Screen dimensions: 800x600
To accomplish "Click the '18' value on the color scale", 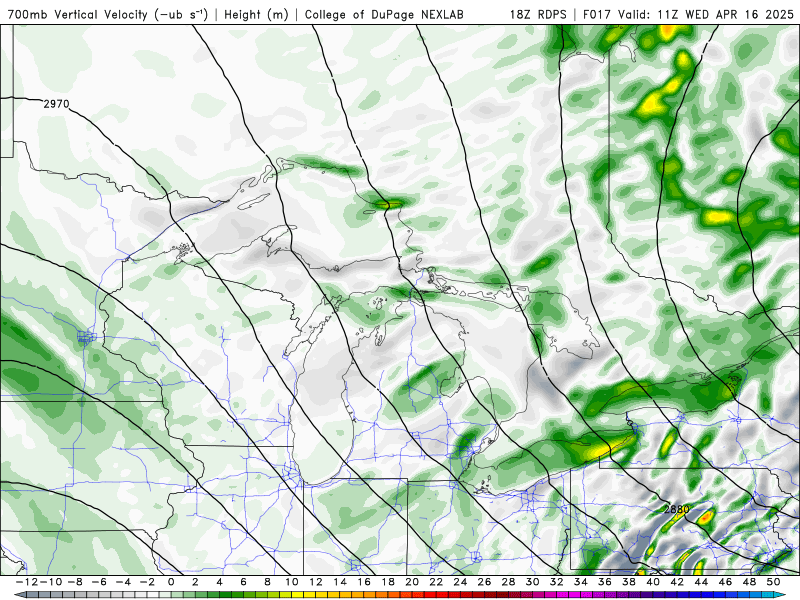I will tap(388, 582).
